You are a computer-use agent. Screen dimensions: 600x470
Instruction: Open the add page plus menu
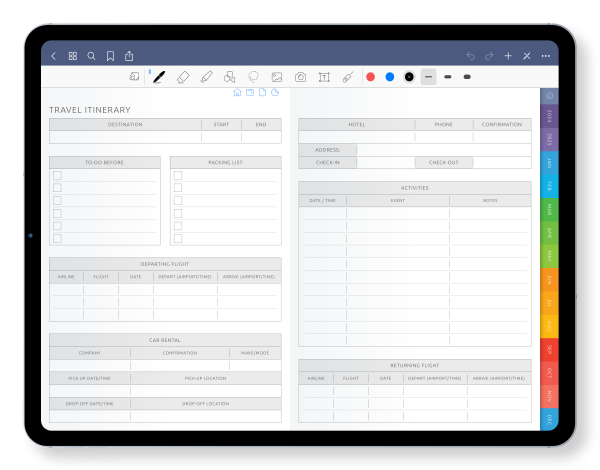coord(508,56)
